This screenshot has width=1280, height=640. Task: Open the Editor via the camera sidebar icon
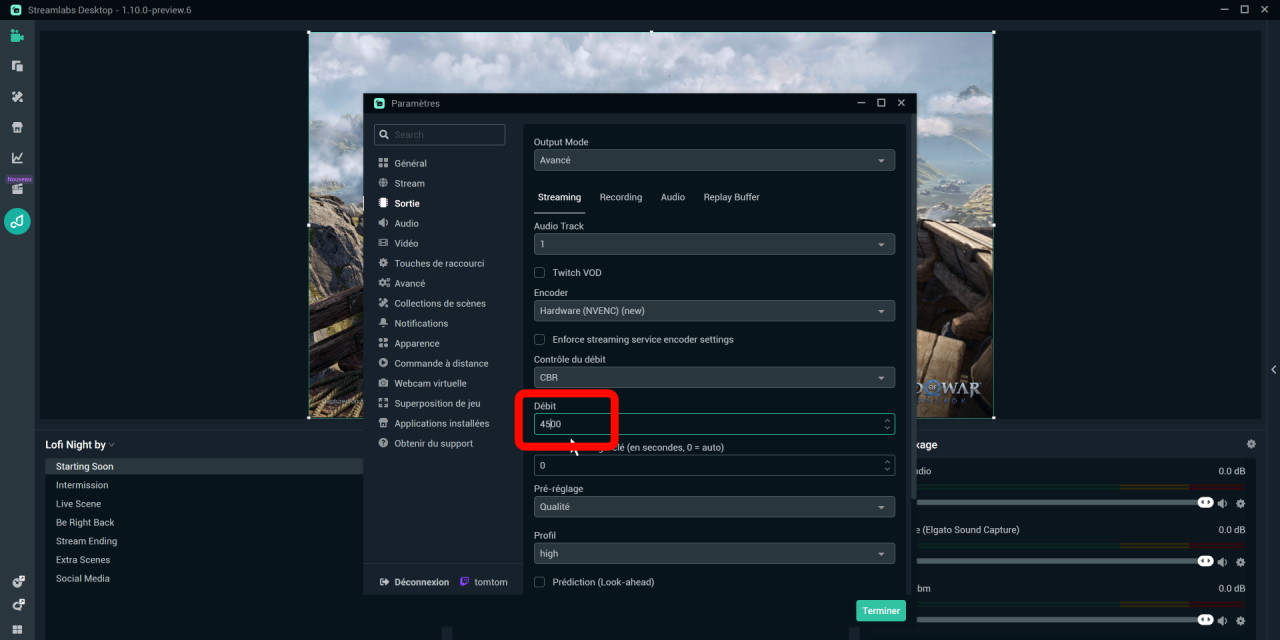(17, 36)
